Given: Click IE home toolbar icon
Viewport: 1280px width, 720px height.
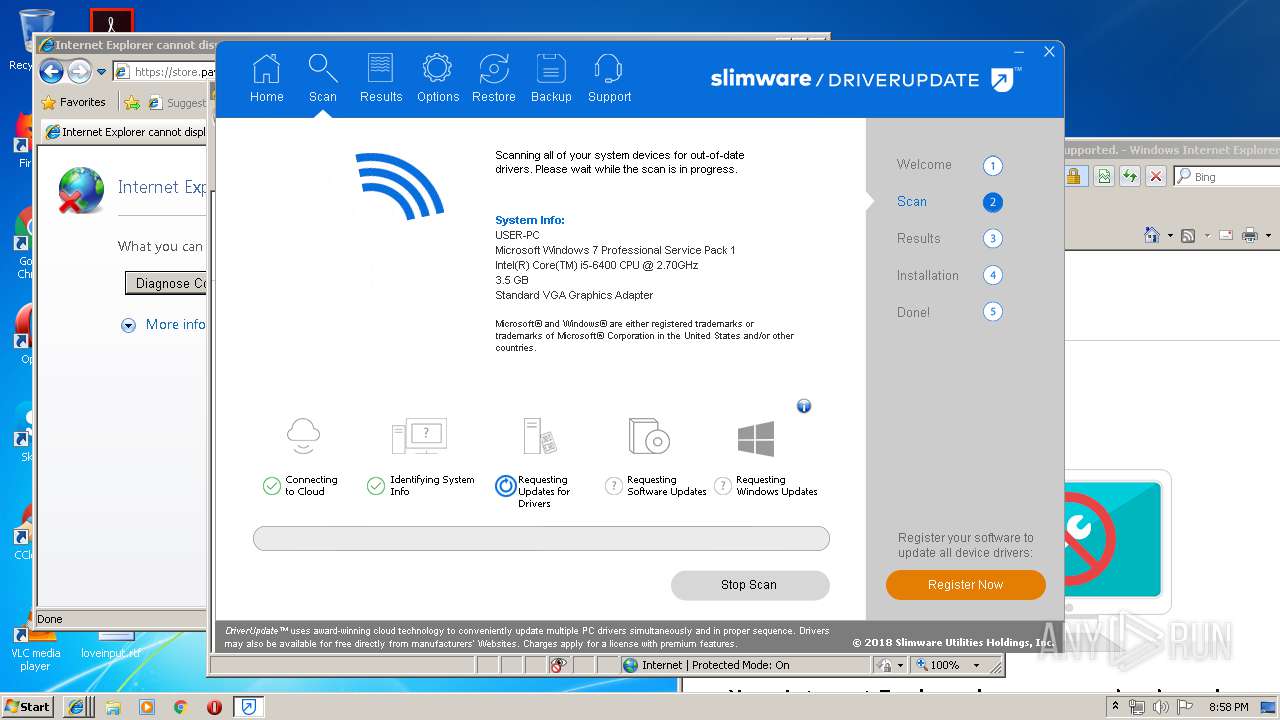Looking at the screenshot, I should click(x=1152, y=235).
